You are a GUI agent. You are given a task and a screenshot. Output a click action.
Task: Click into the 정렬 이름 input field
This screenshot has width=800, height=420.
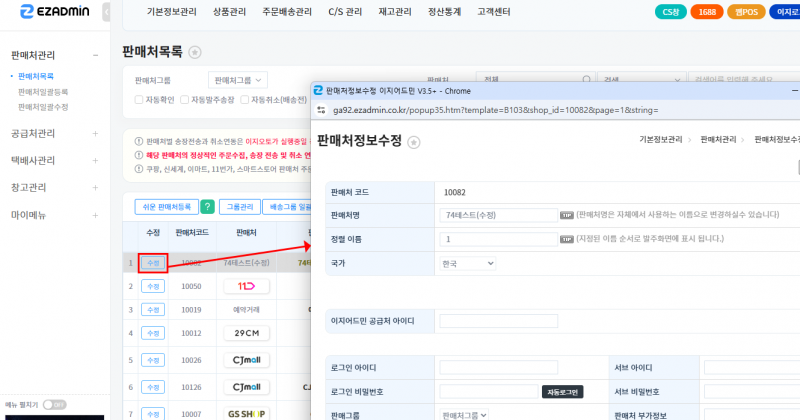(x=498, y=239)
